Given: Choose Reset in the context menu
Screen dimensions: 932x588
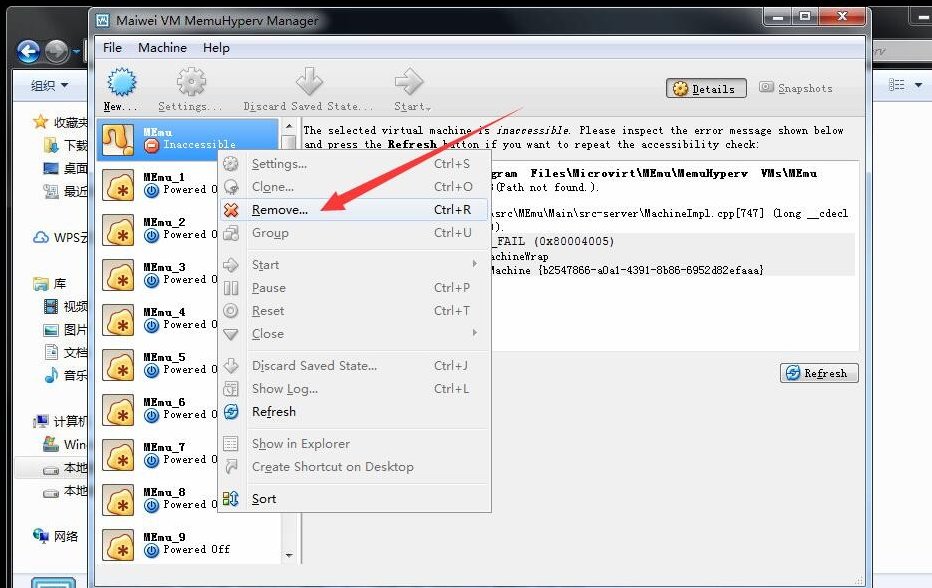Looking at the screenshot, I should (354, 311).
